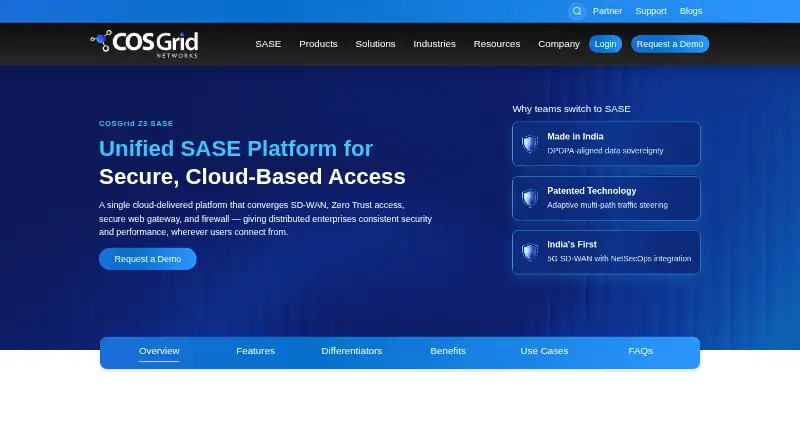Jump to the FAQs tab

(640, 351)
